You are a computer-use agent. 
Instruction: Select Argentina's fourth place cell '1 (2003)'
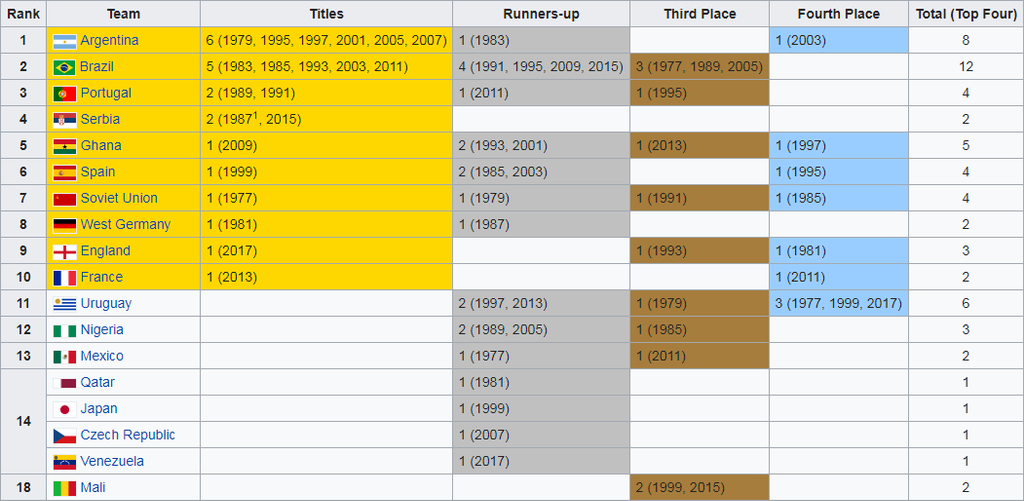839,40
